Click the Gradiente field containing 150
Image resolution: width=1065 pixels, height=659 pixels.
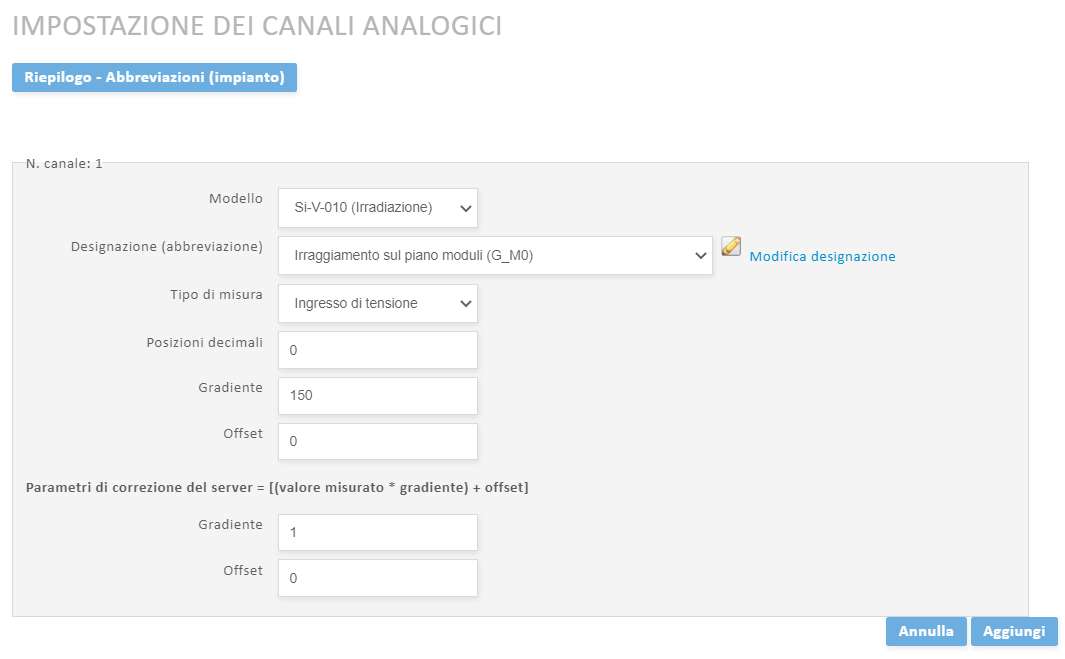click(378, 396)
